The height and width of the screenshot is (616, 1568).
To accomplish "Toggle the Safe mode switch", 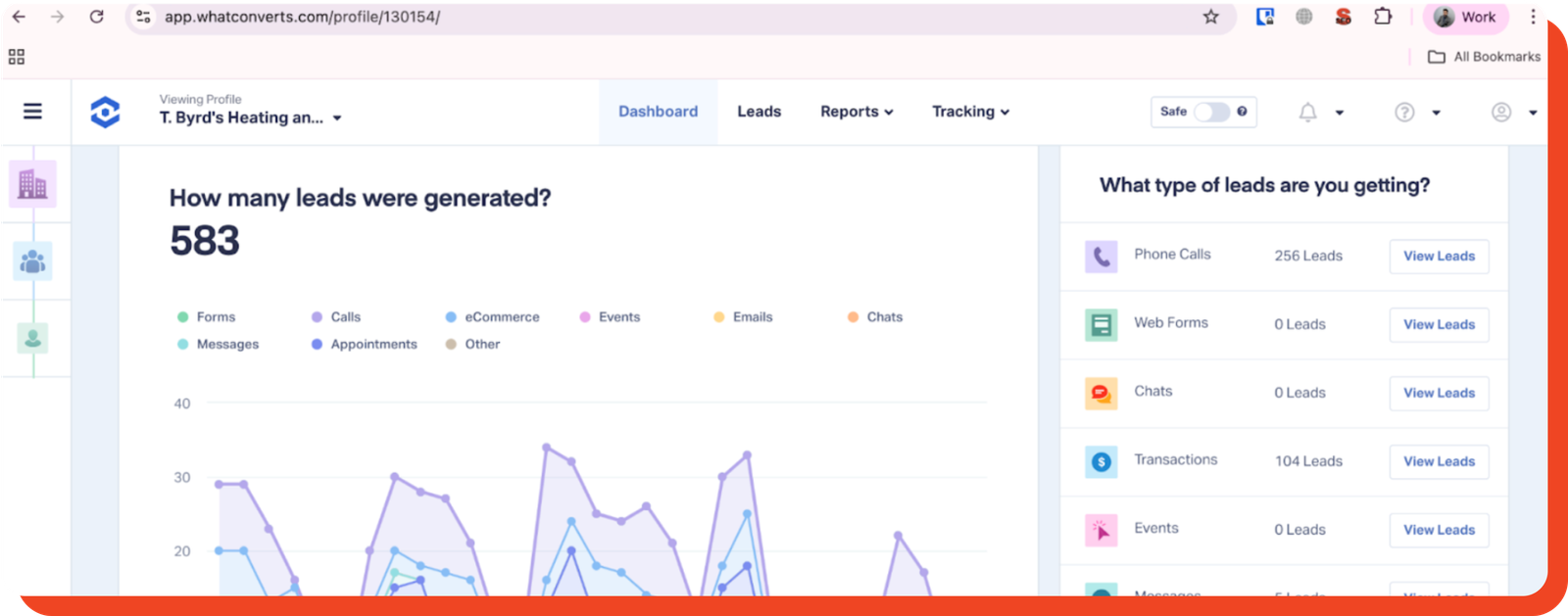I will point(1211,112).
